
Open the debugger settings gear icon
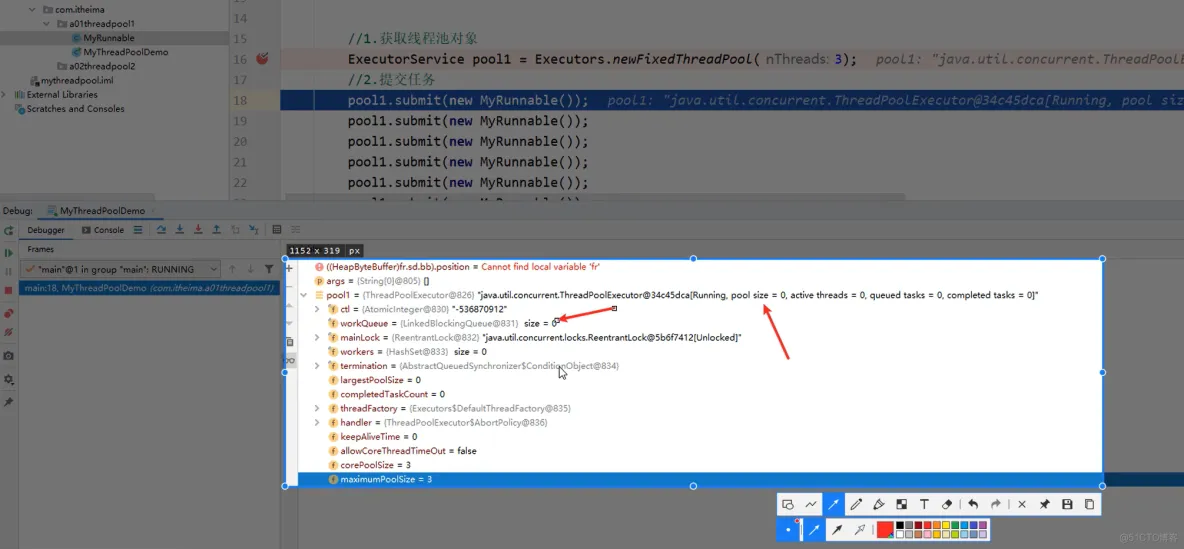tap(8, 379)
